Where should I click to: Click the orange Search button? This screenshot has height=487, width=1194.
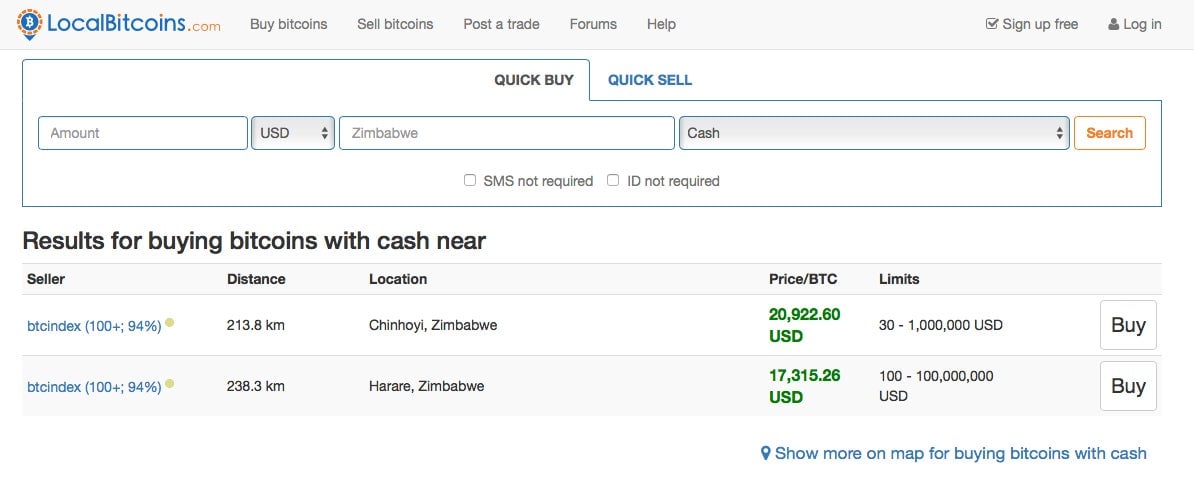point(1109,133)
